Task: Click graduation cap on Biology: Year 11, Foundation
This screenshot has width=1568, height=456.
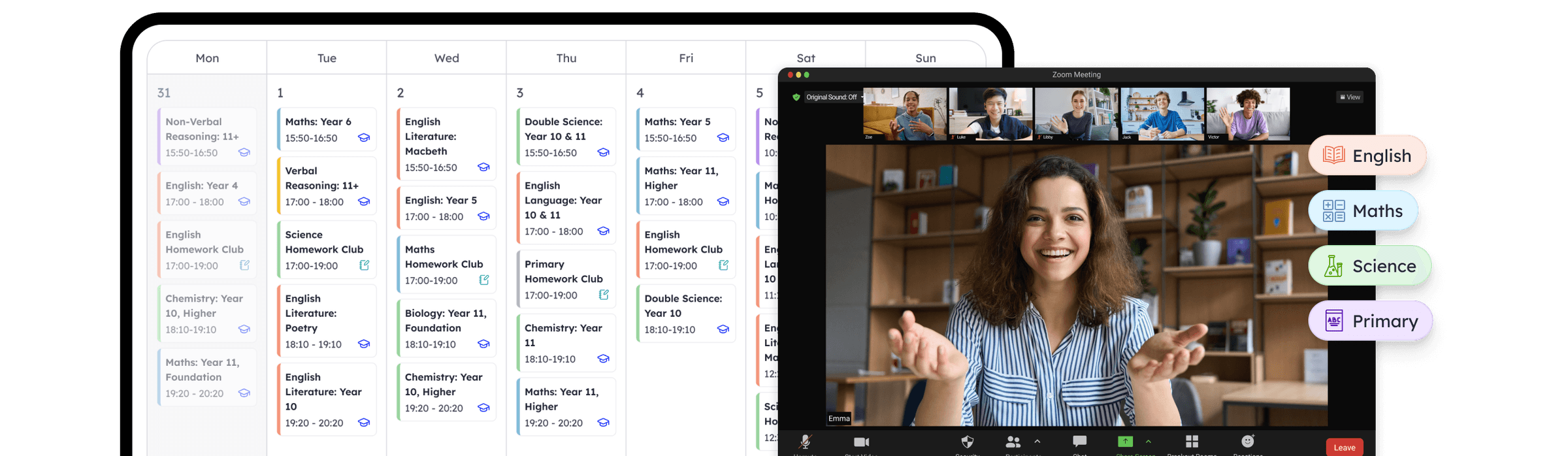Action: click(x=483, y=344)
